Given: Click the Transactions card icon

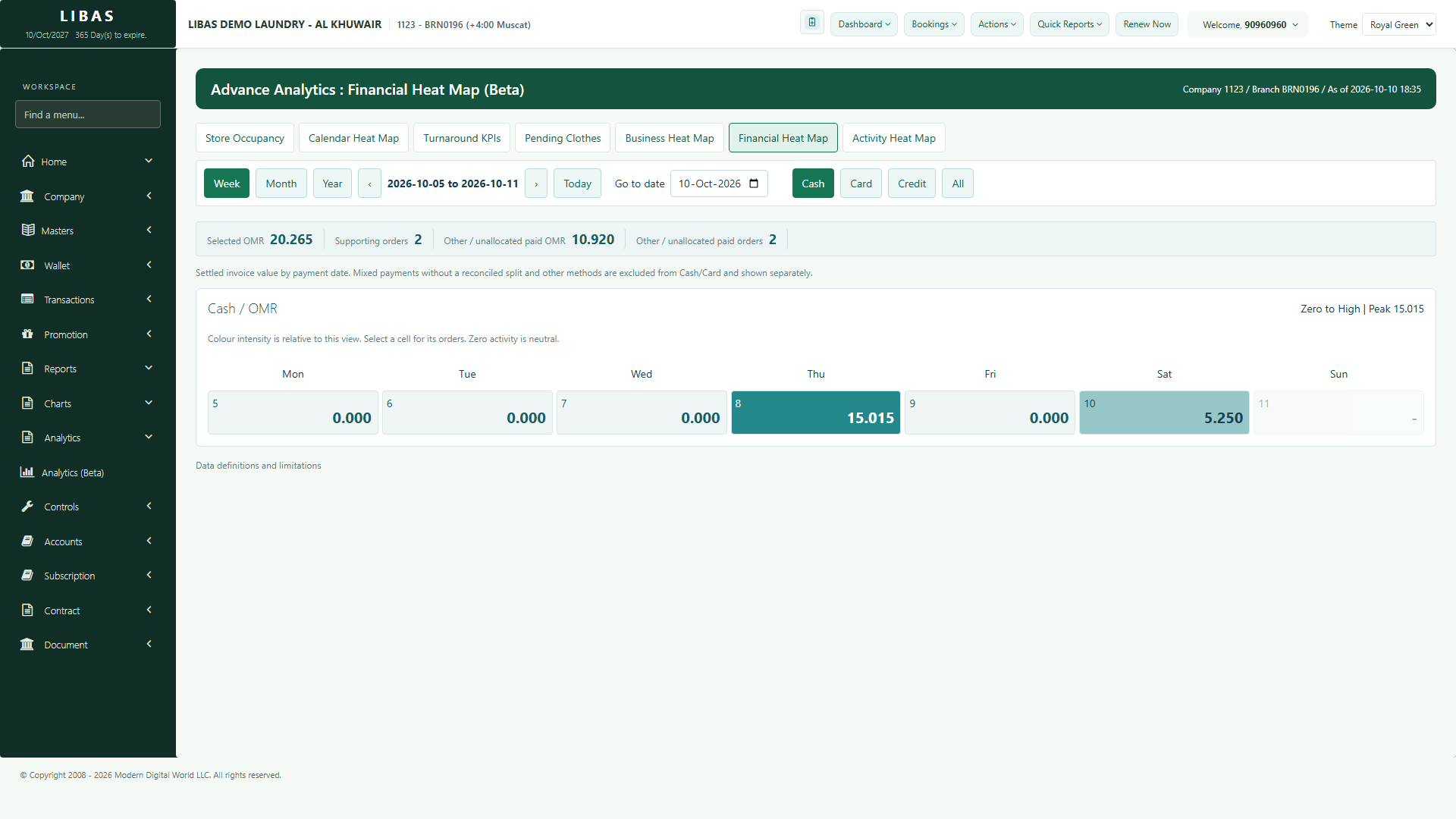Looking at the screenshot, I should pyautogui.click(x=27, y=299).
